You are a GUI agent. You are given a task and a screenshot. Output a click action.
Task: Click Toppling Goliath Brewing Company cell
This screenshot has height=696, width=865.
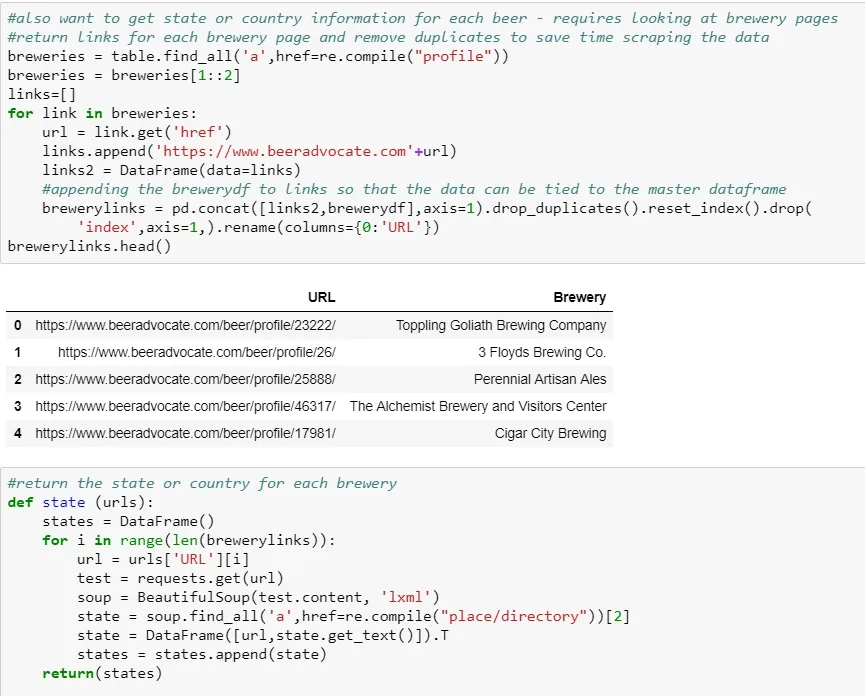[501, 325]
